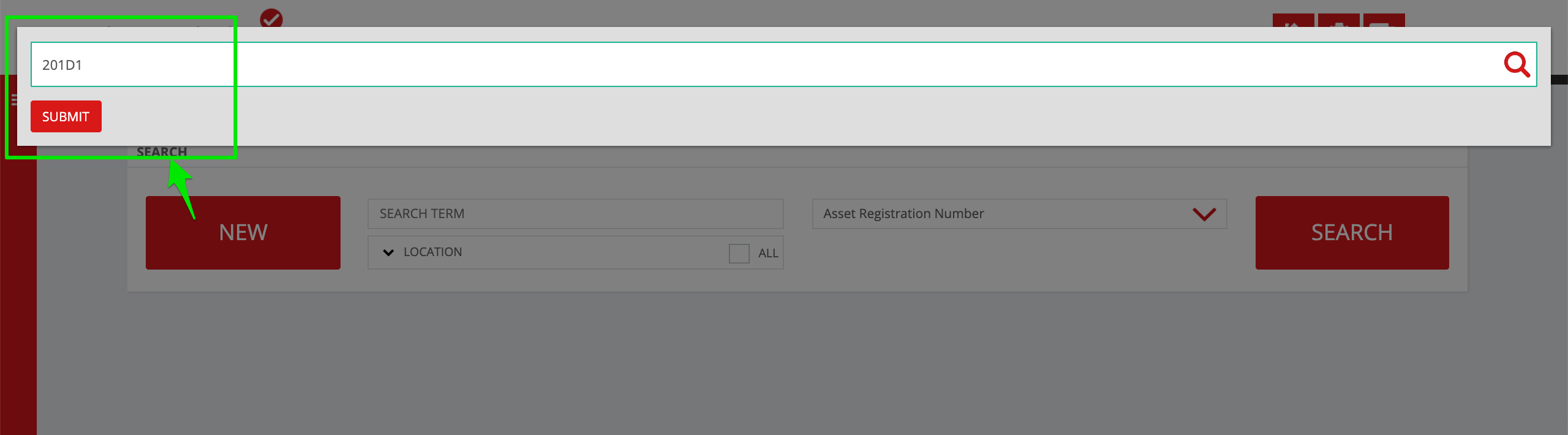Select the SEARCH section heading tab

click(x=162, y=152)
